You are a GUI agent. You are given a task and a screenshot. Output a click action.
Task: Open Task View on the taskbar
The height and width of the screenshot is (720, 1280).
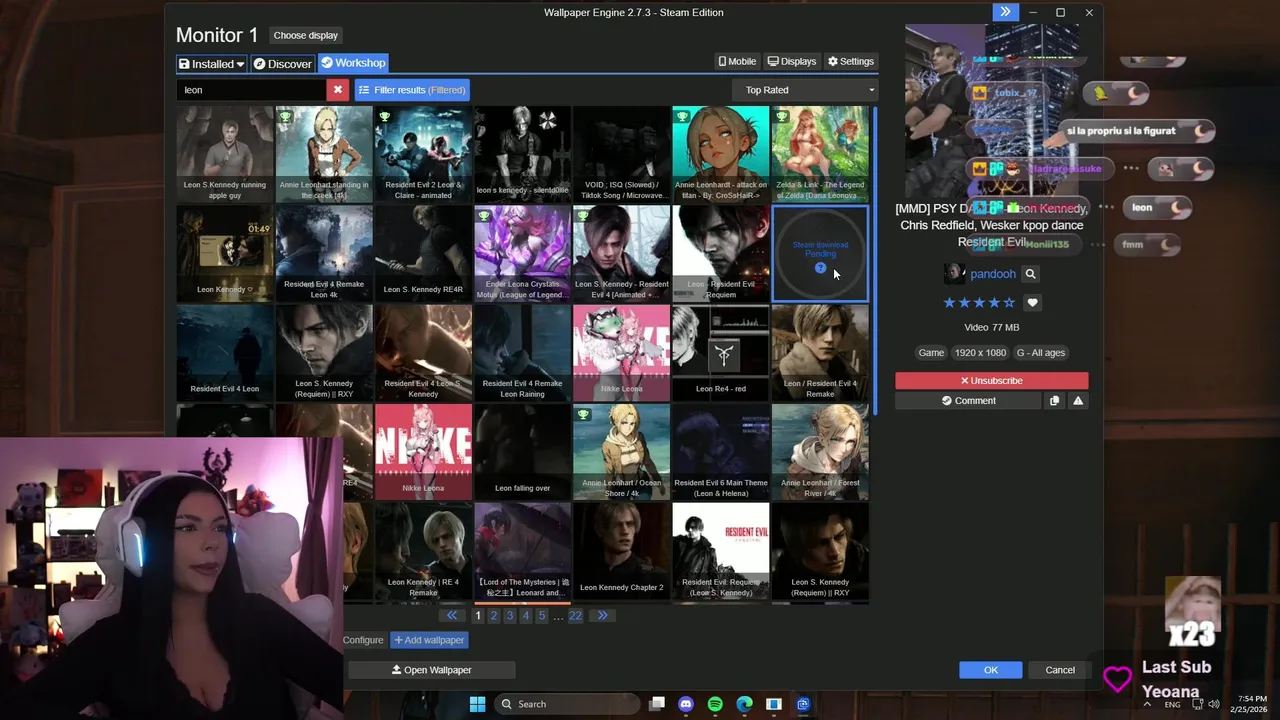[657, 704]
